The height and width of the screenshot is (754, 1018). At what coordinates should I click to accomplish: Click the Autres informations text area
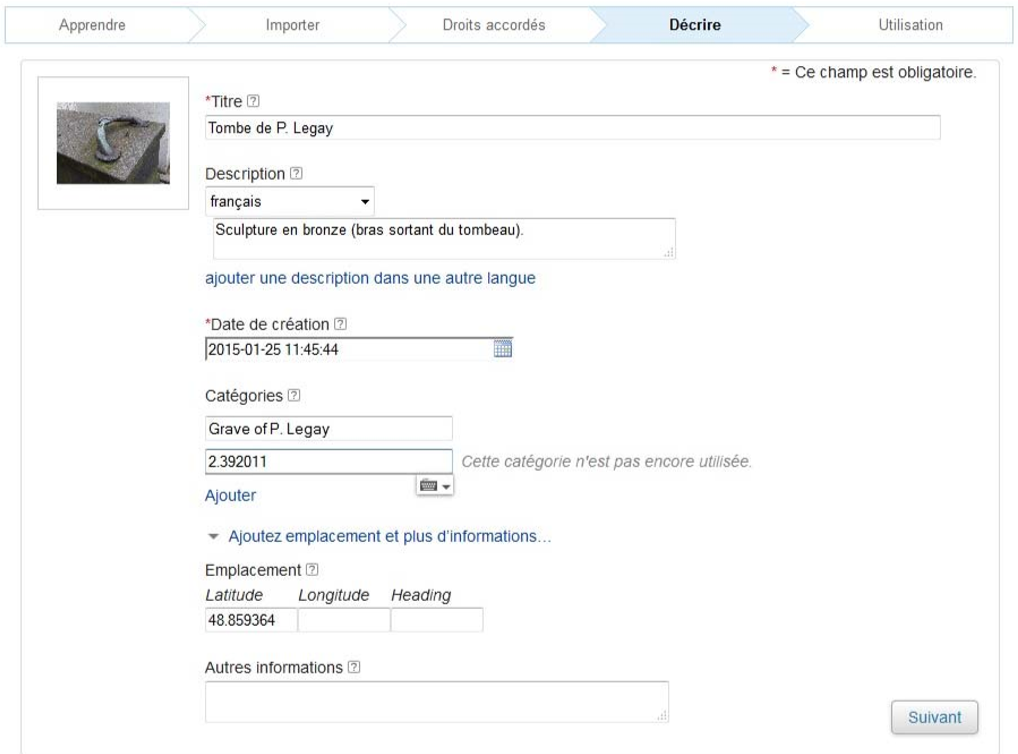(x=437, y=701)
